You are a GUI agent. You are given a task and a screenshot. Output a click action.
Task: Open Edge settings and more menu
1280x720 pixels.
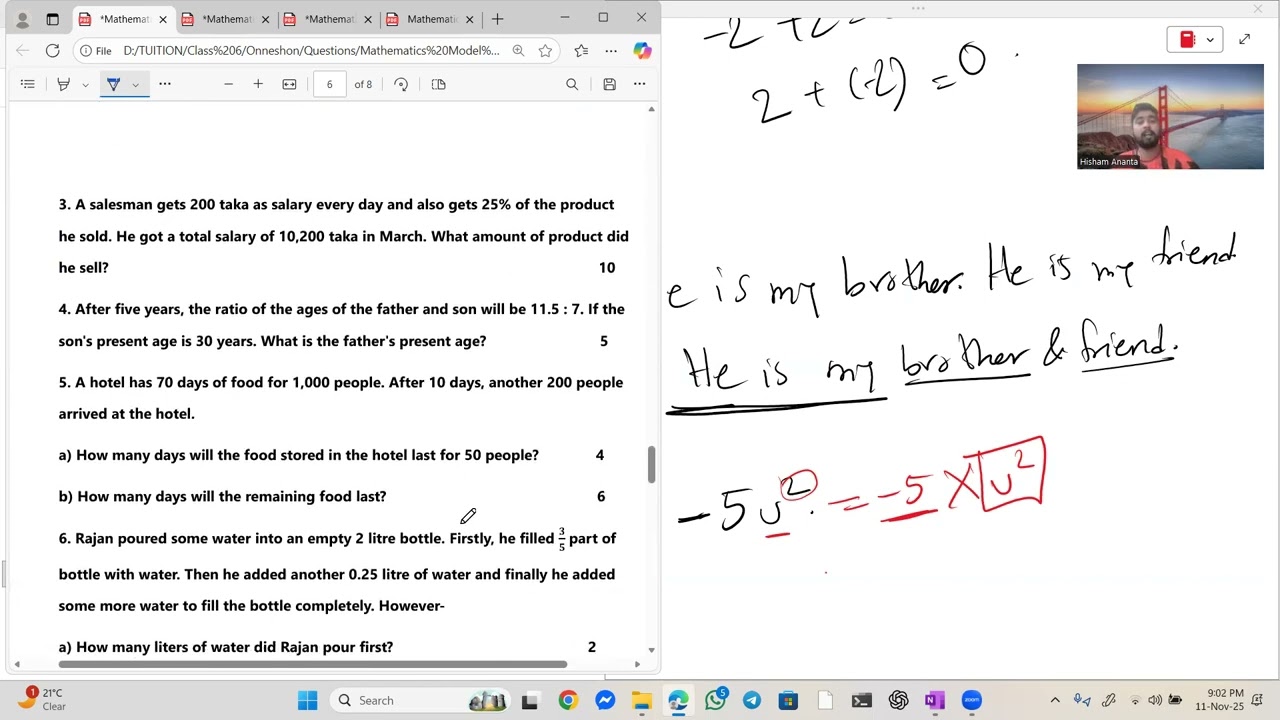[x=611, y=50]
